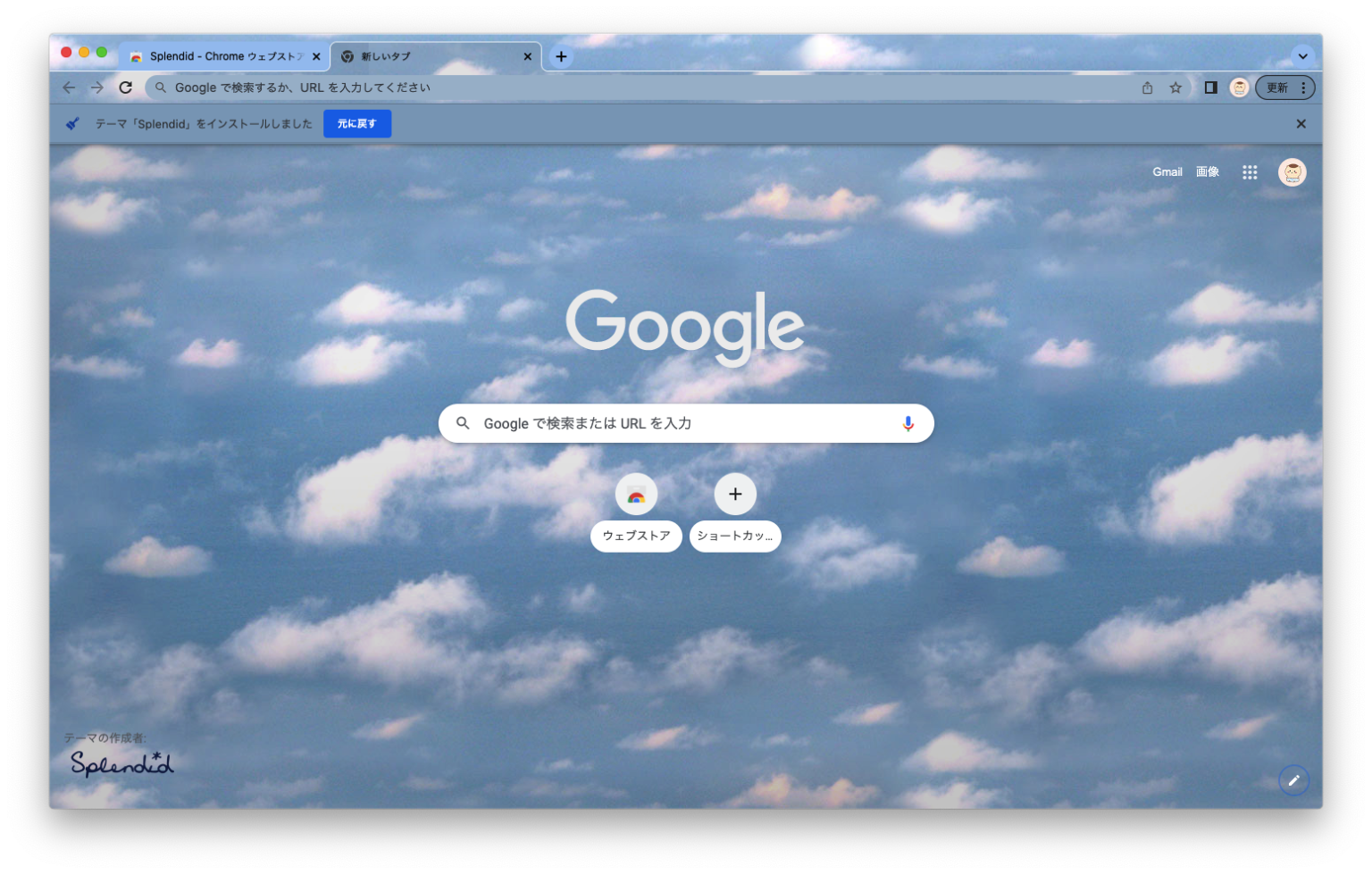Click the voice search microphone icon
The image size is (1372, 874).
click(x=908, y=422)
